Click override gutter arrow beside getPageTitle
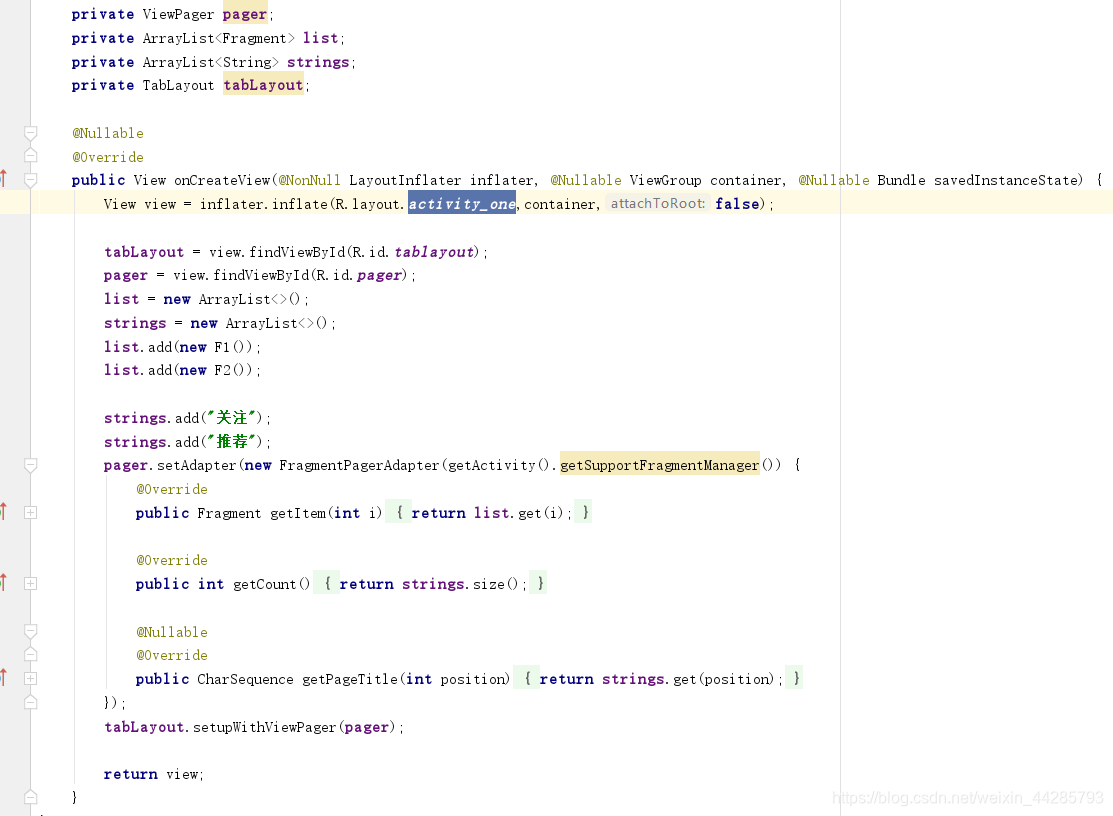This screenshot has width=1113, height=816. [4, 677]
